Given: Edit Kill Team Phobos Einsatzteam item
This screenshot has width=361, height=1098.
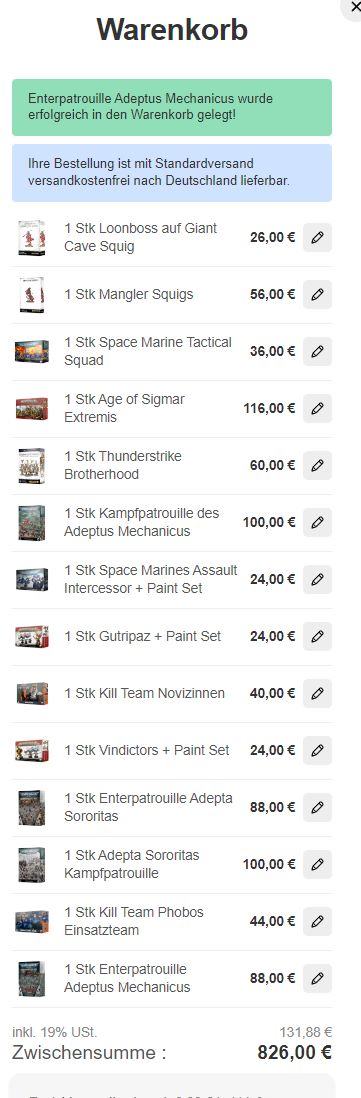Looking at the screenshot, I should pos(317,922).
